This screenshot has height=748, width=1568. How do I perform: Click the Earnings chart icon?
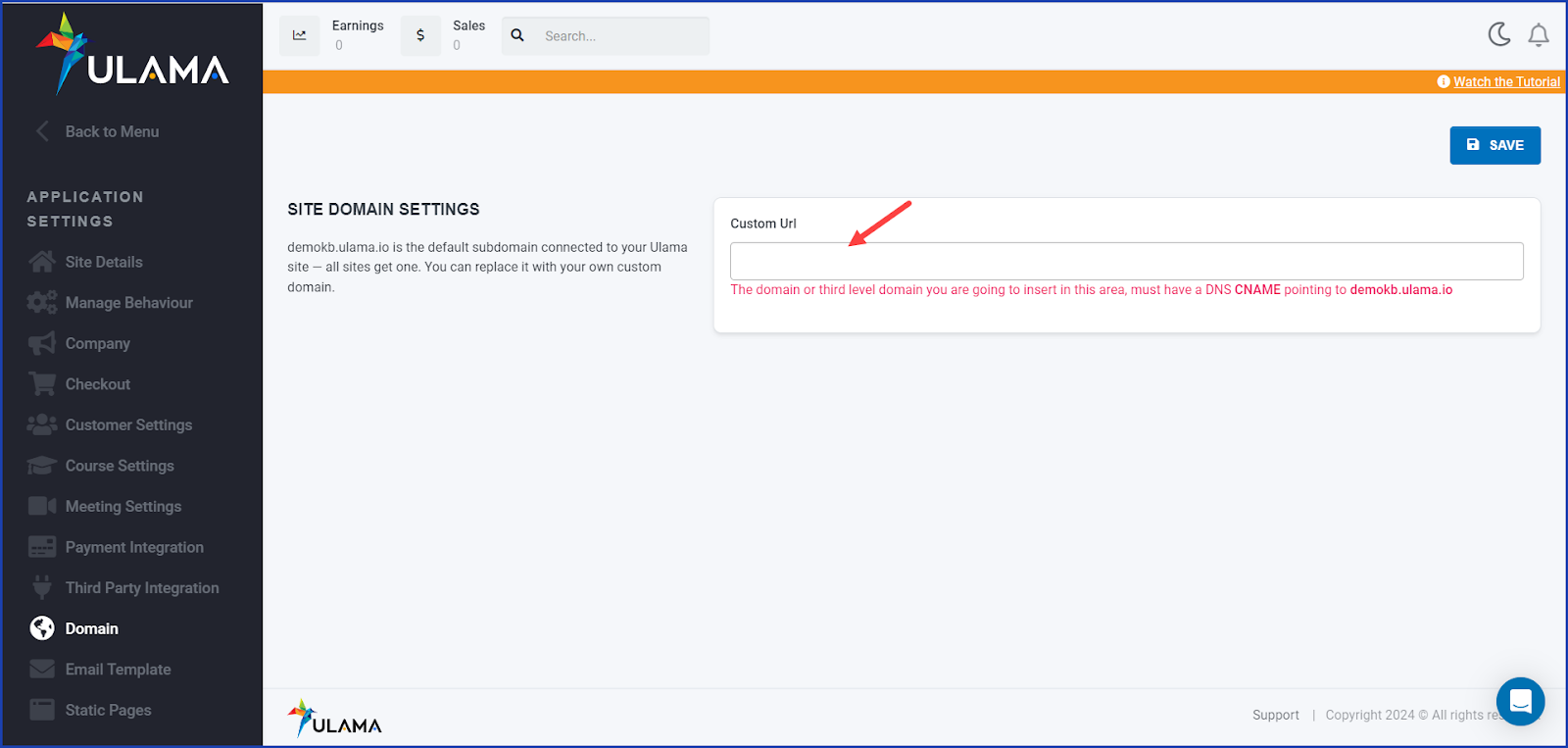pos(300,35)
